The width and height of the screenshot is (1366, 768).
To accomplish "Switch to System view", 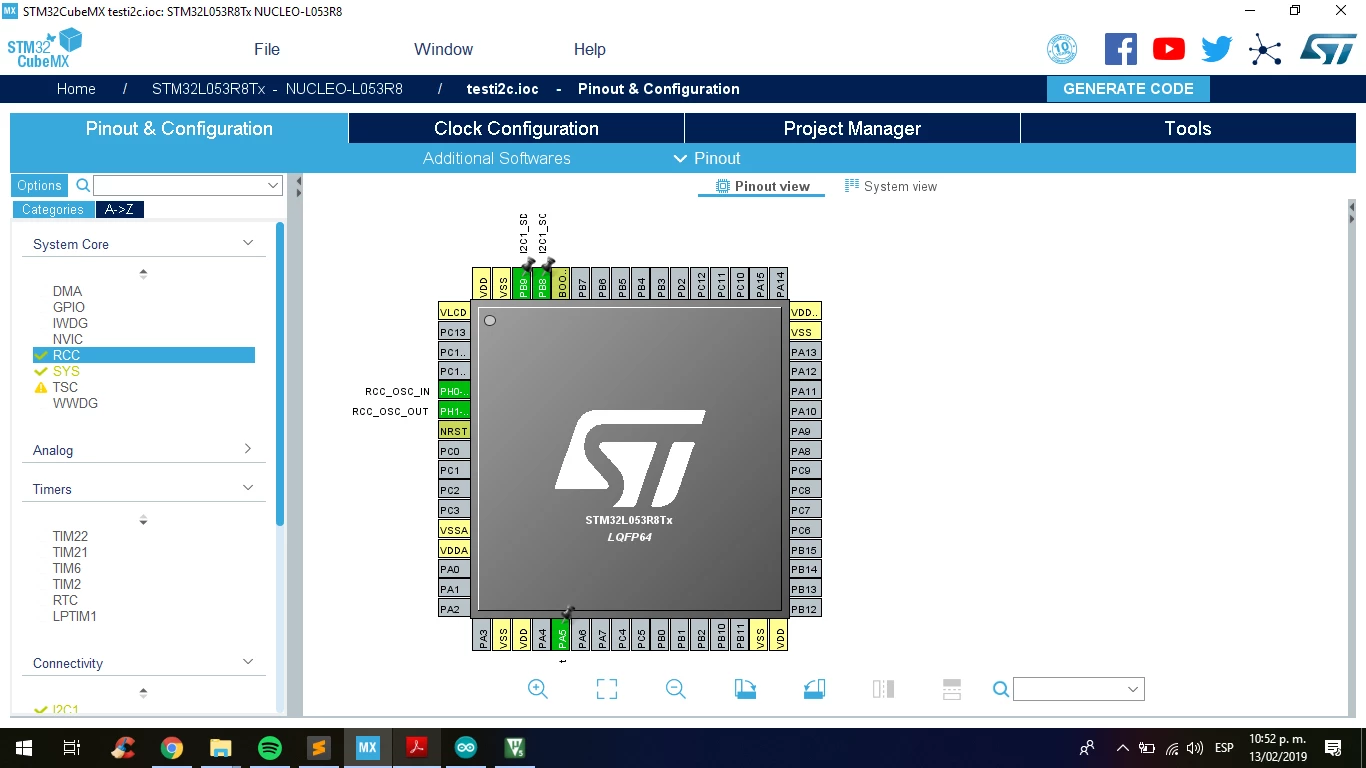I will [x=891, y=186].
